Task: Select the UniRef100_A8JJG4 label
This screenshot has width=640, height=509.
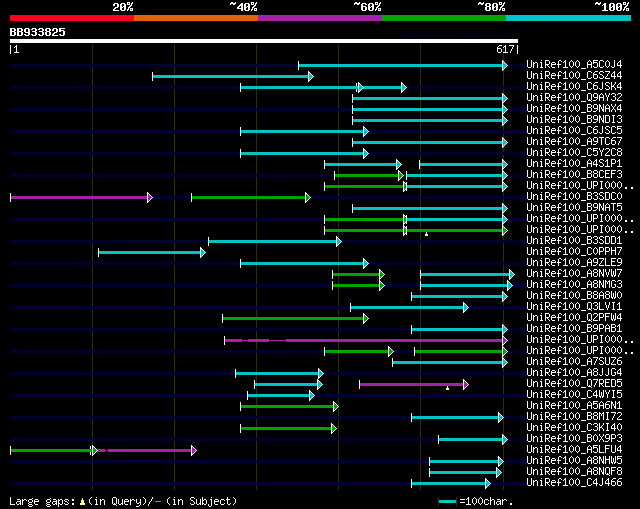Action: click(574, 373)
